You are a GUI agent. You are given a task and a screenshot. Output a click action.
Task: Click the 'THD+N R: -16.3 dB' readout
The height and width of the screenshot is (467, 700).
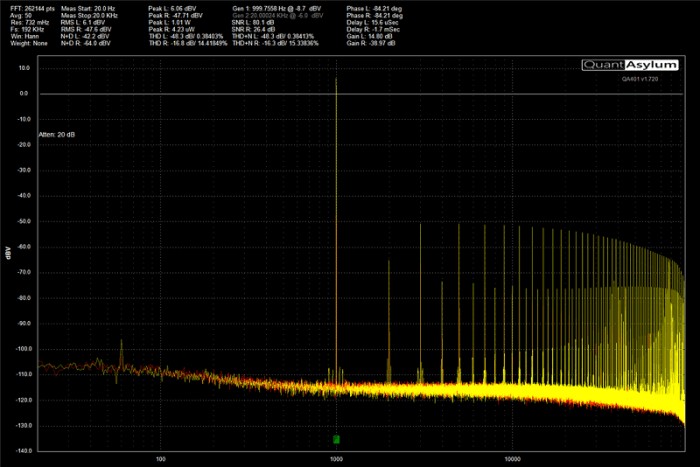275,43
